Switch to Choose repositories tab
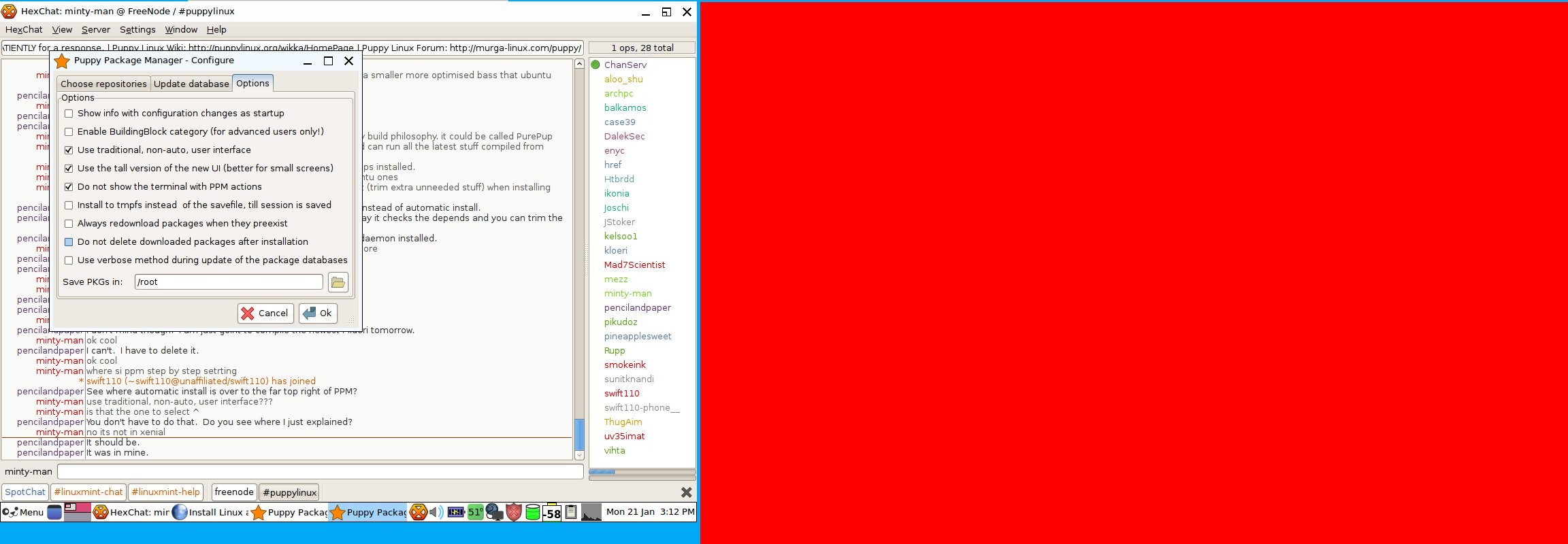The image size is (1568, 544). click(103, 84)
